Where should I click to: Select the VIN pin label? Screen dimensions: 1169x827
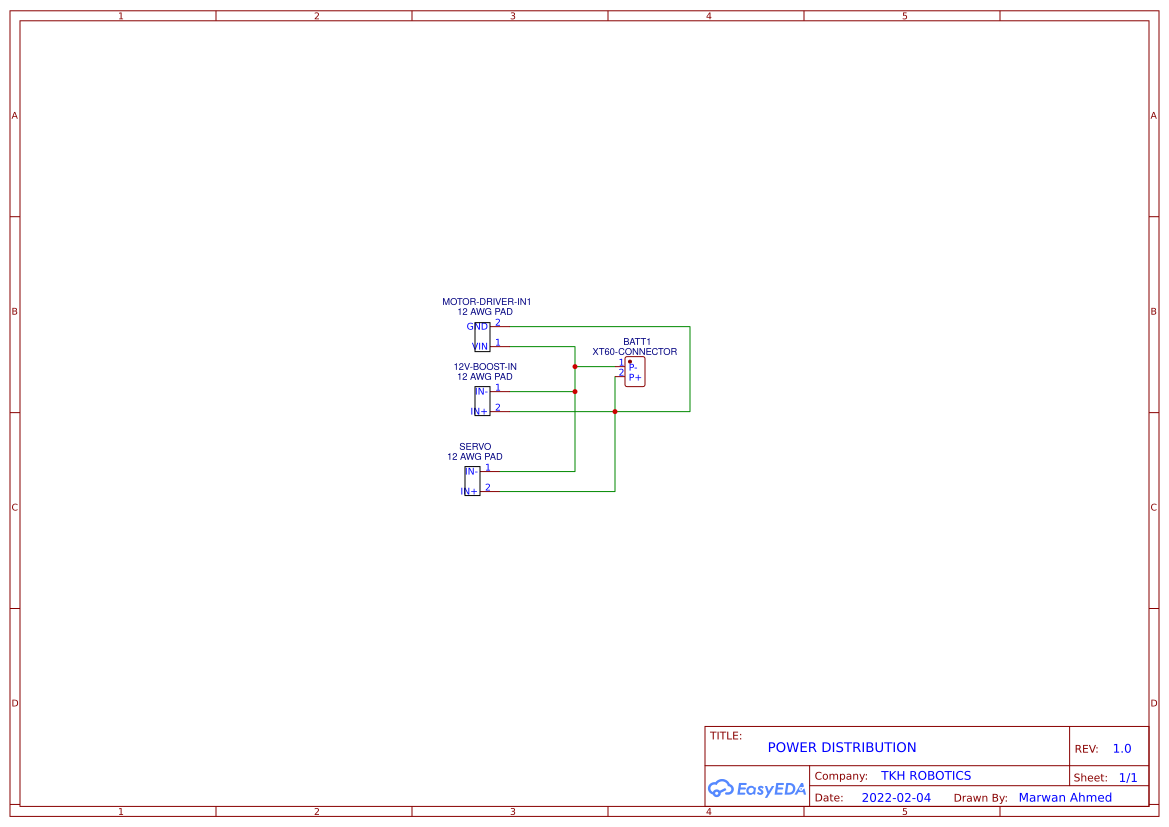(480, 345)
